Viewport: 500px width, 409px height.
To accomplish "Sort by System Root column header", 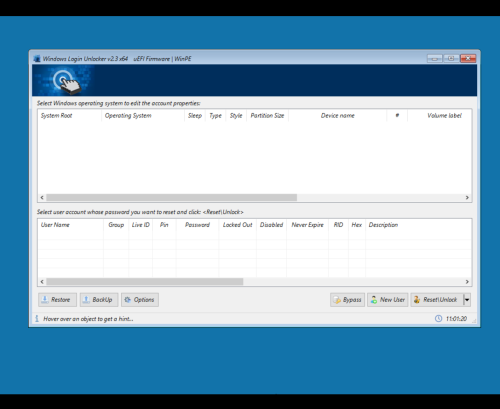I will click(69, 116).
